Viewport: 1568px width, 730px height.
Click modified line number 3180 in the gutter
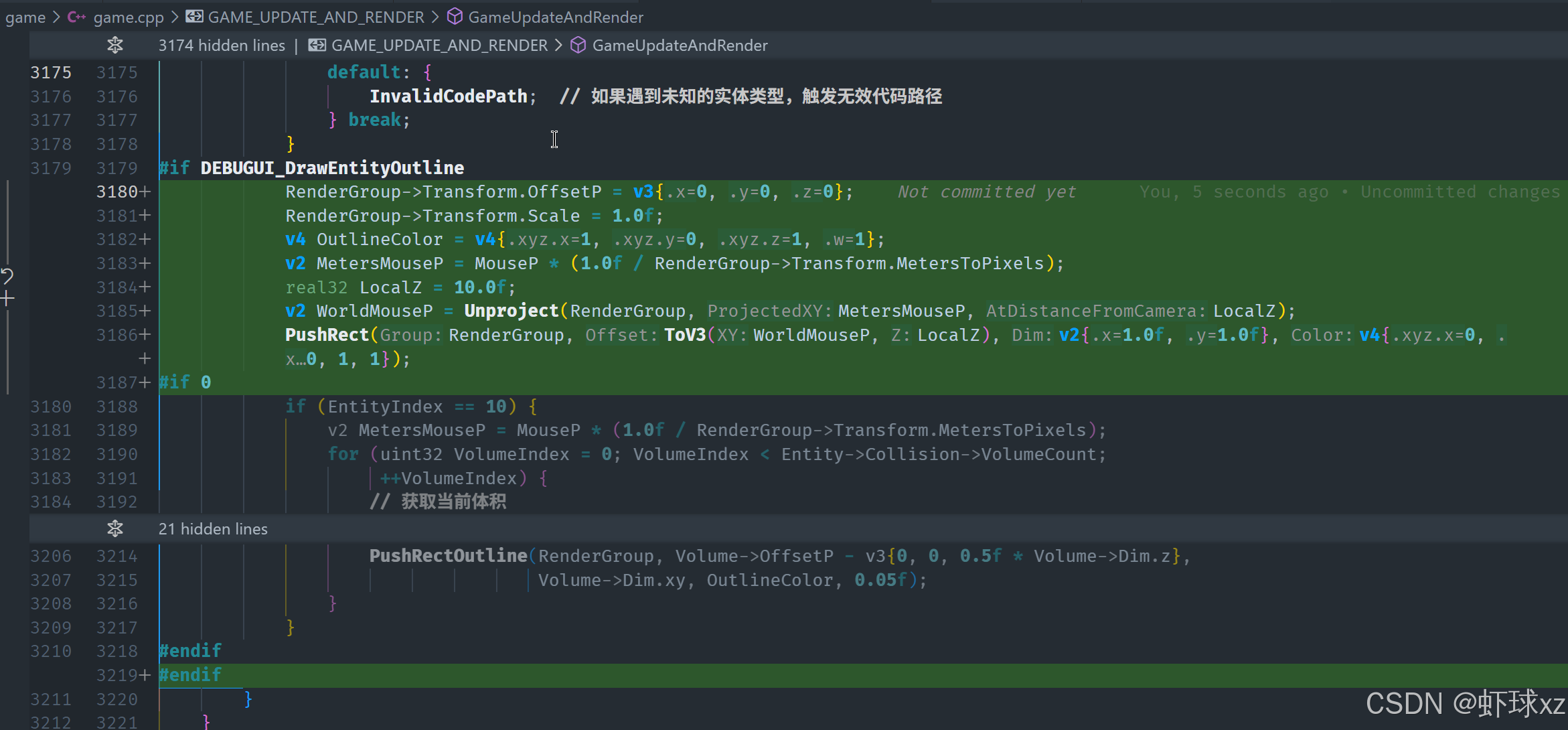click(117, 192)
